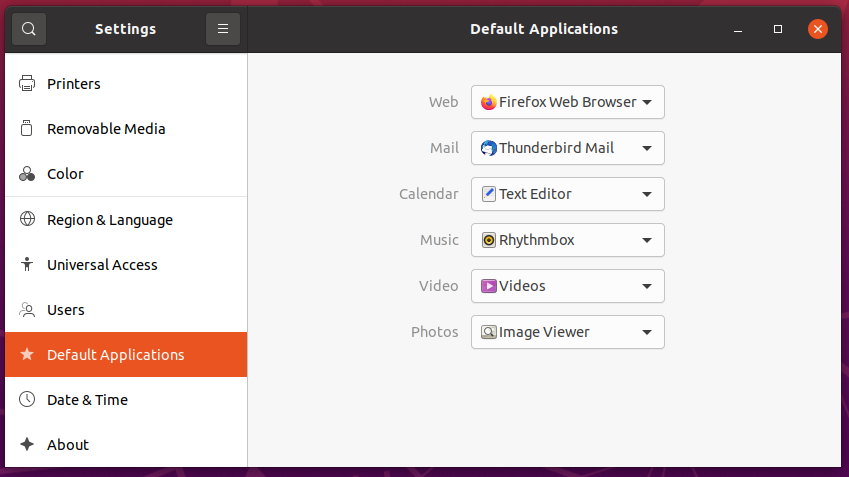Image resolution: width=849 pixels, height=477 pixels.
Task: Minimize the Settings window
Action: coord(737,29)
